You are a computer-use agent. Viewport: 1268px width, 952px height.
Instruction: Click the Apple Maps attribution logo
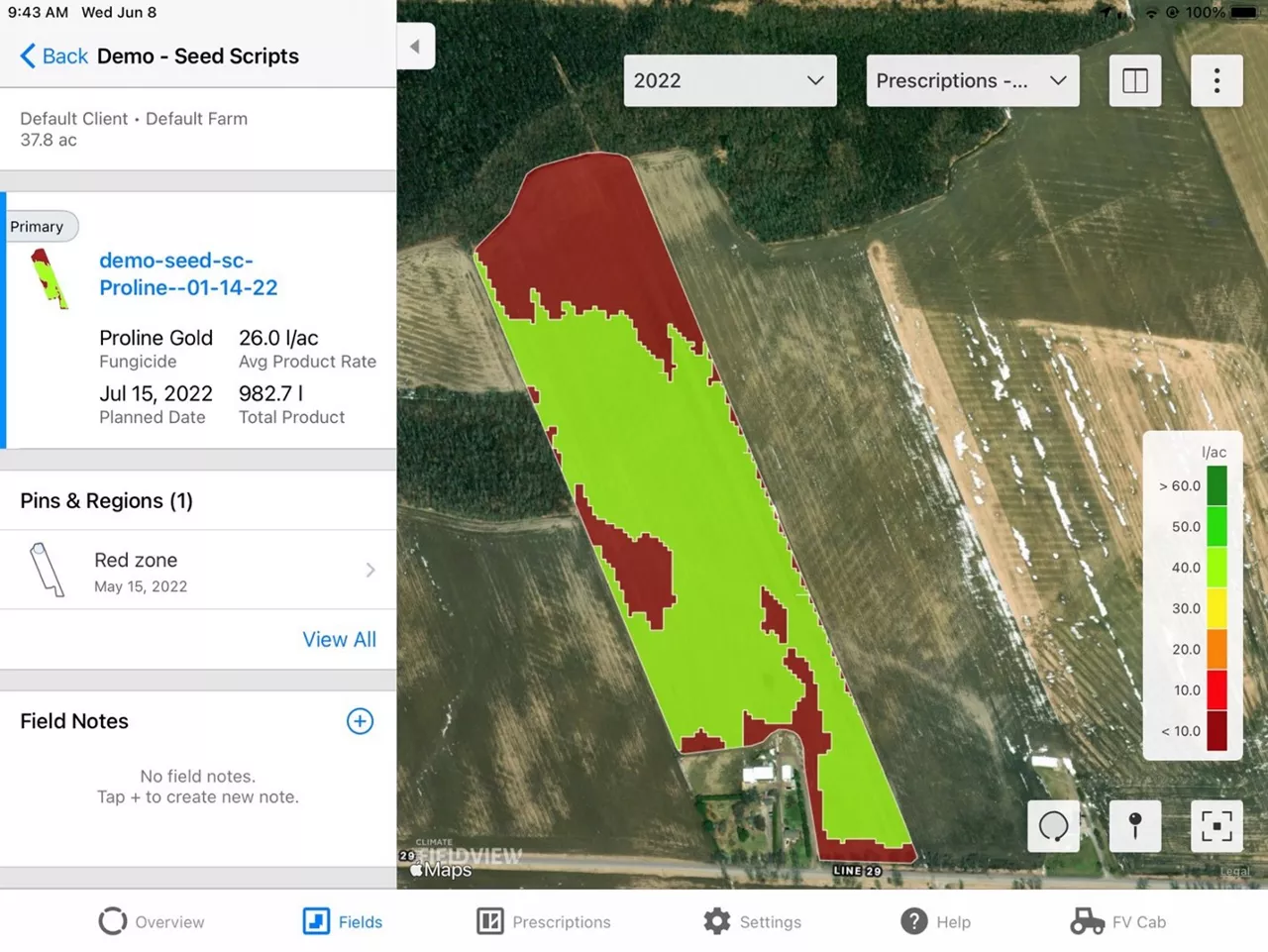click(x=441, y=870)
